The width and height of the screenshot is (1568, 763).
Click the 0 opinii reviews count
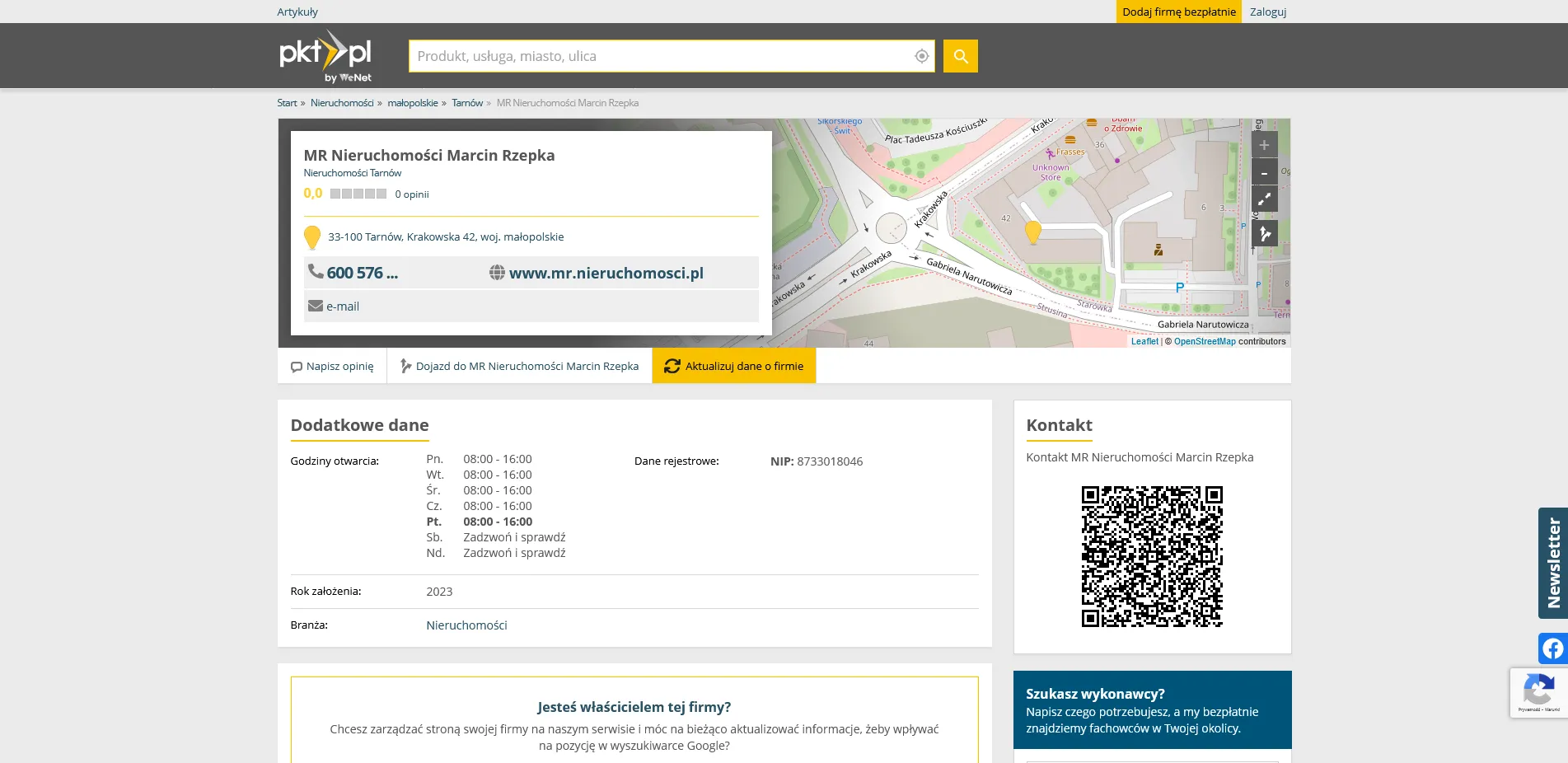point(412,194)
